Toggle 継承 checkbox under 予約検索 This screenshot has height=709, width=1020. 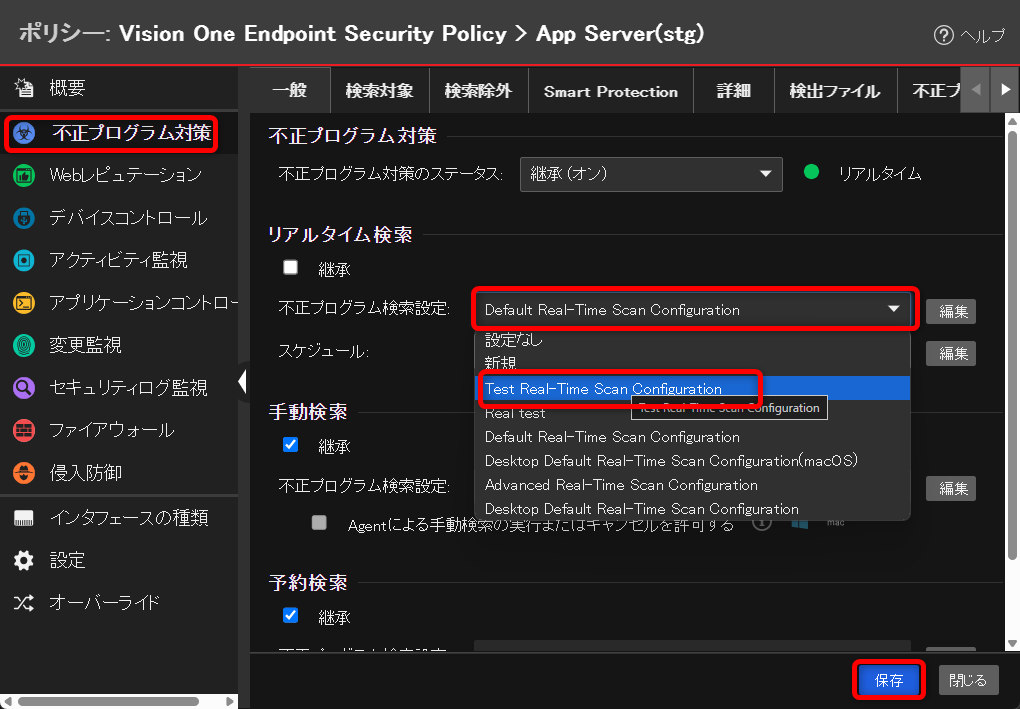pyautogui.click(x=291, y=615)
